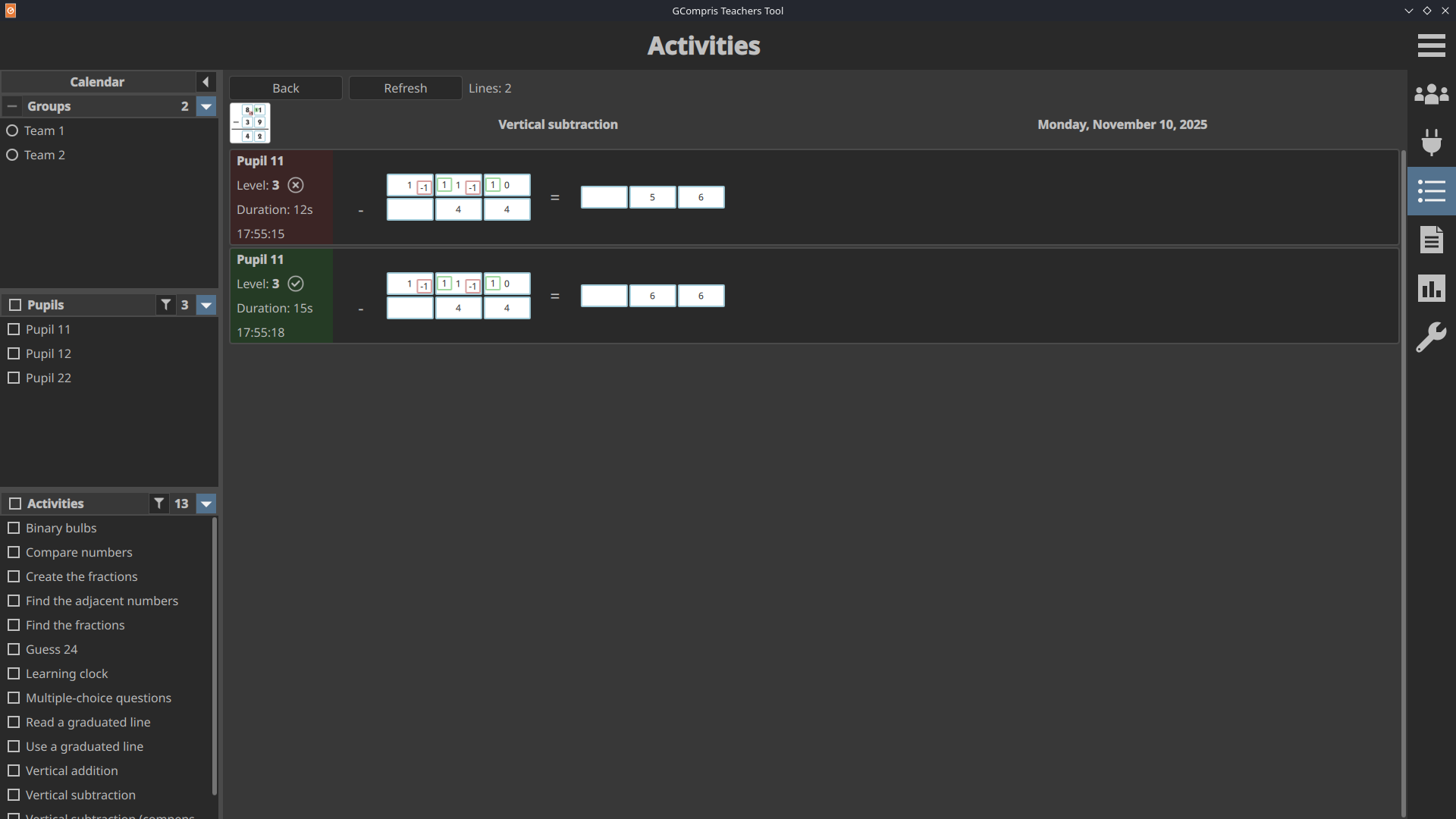Open the connection plug view
1456x819 pixels.
click(x=1431, y=143)
